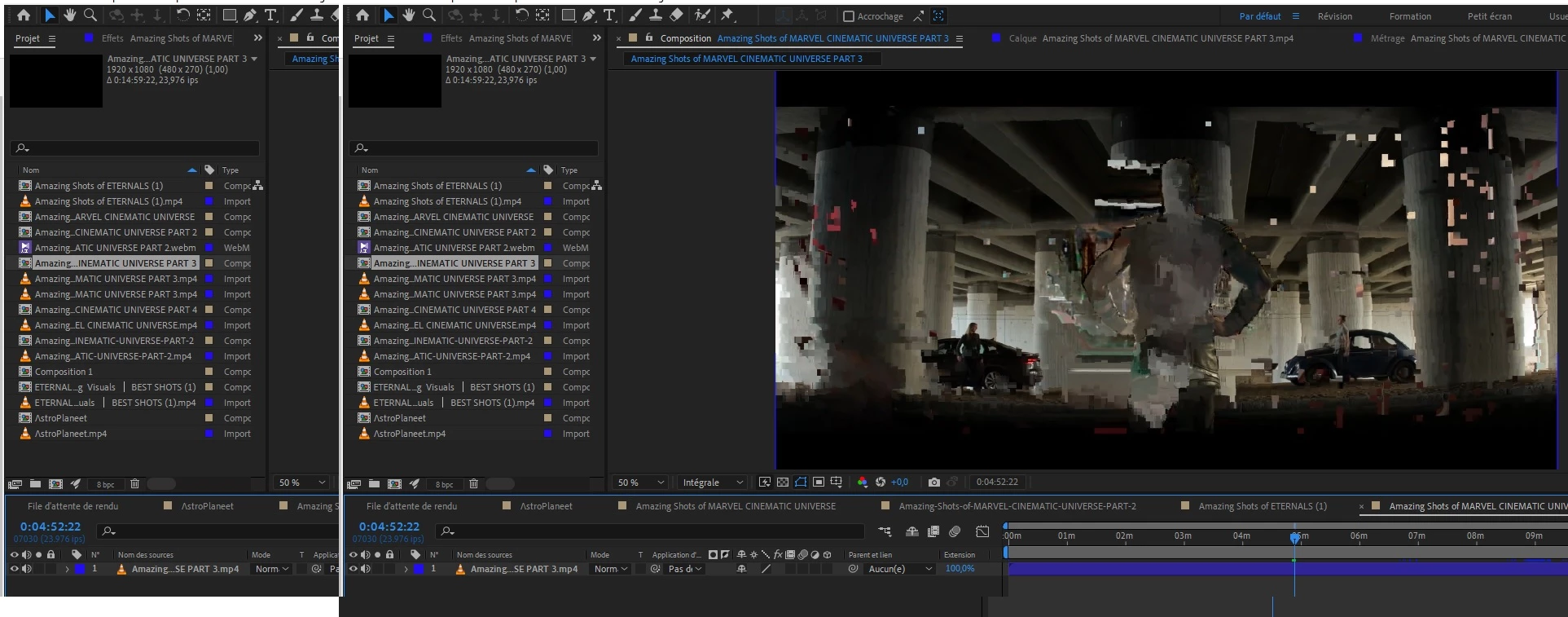Select the Zoom tool in the right window toolbar
This screenshot has width=1568, height=617.
pos(429,15)
